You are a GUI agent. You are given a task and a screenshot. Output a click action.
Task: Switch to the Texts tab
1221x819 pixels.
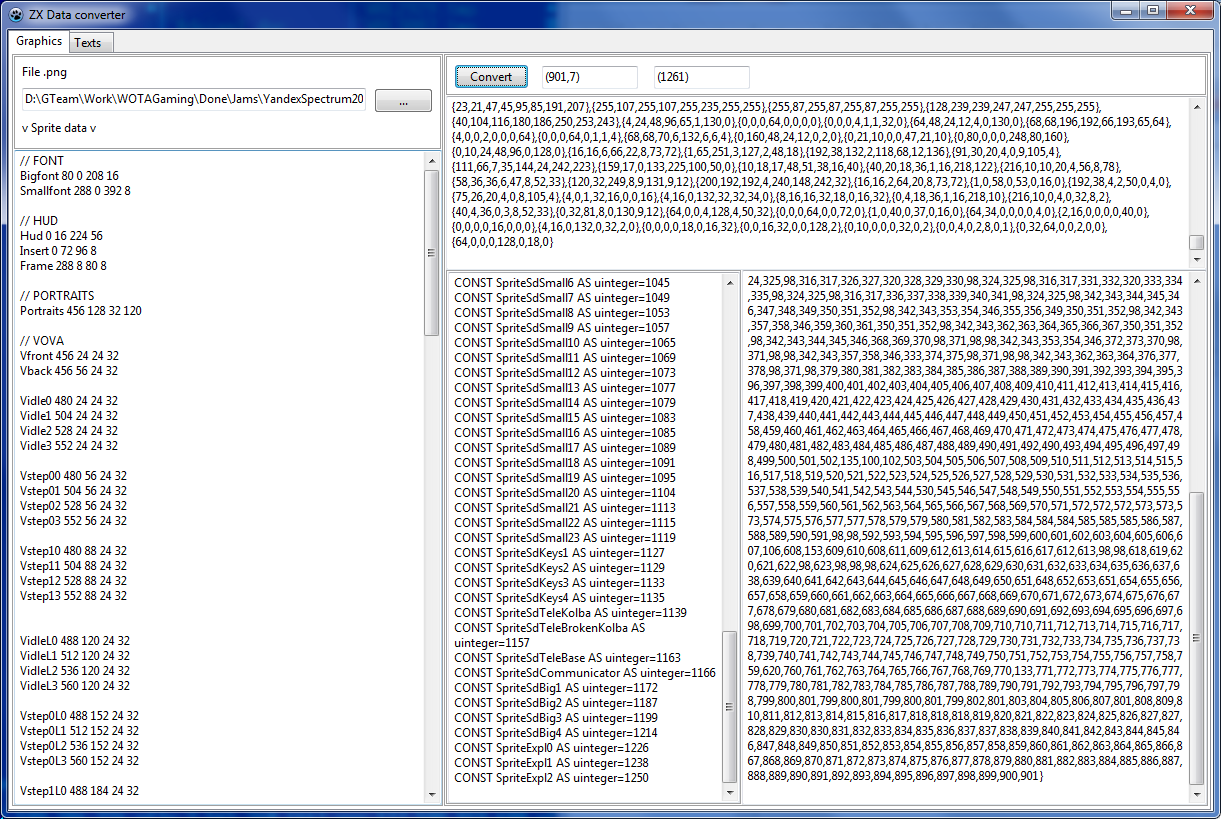tap(88, 42)
